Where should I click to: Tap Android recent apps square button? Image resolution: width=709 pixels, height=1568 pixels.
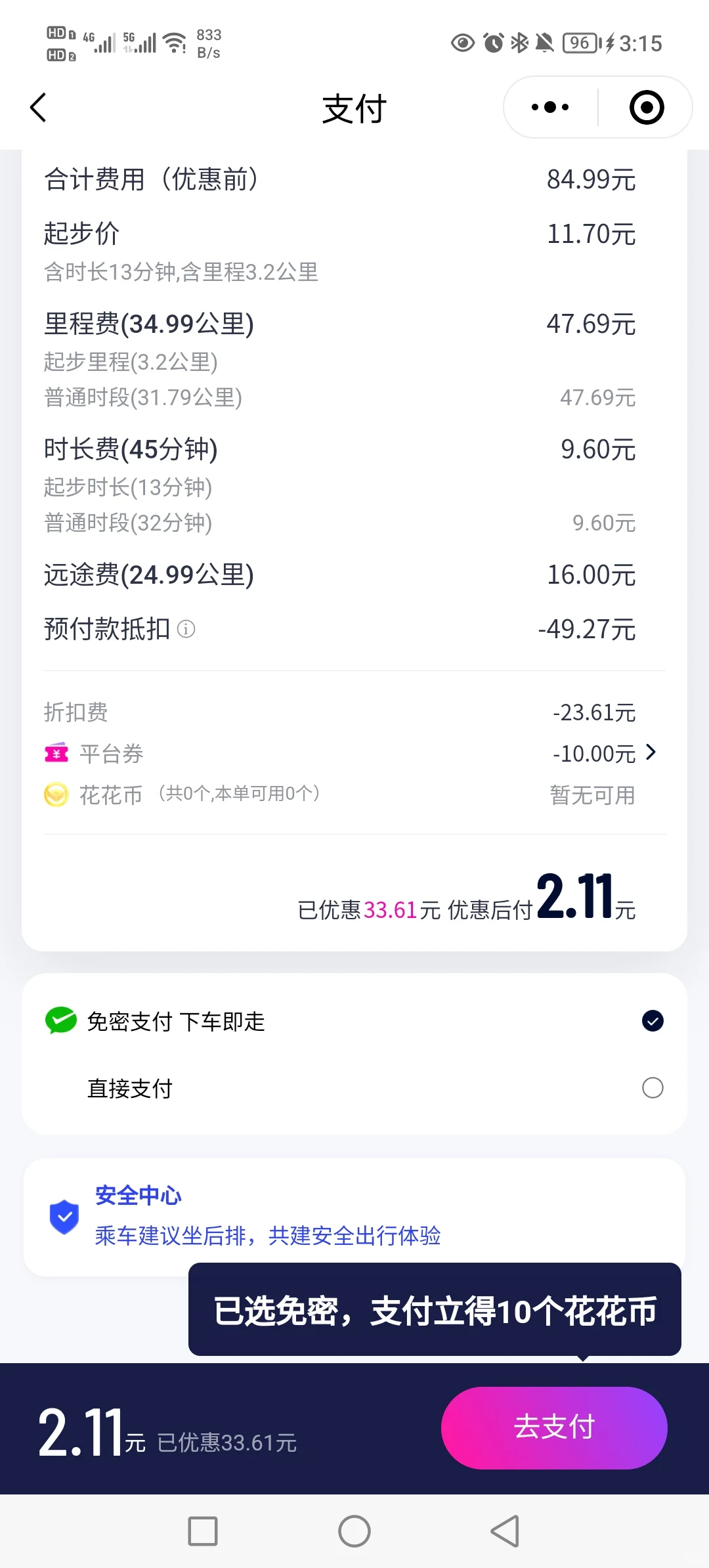203,1531
